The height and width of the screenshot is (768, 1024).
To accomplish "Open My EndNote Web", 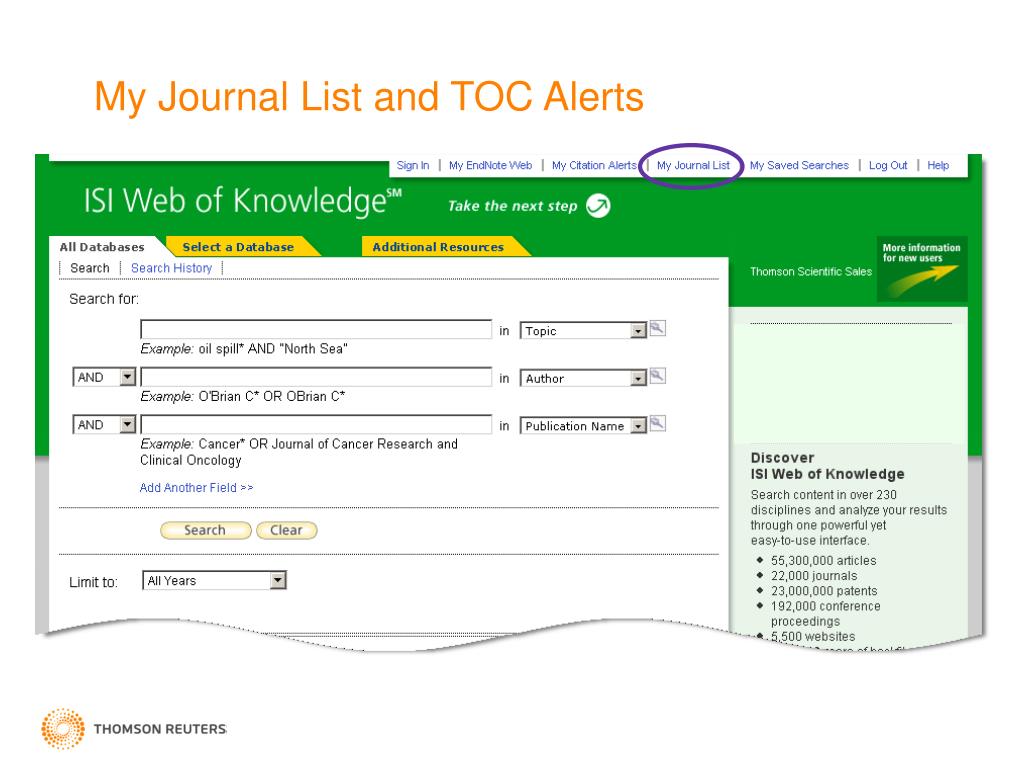I will [490, 165].
